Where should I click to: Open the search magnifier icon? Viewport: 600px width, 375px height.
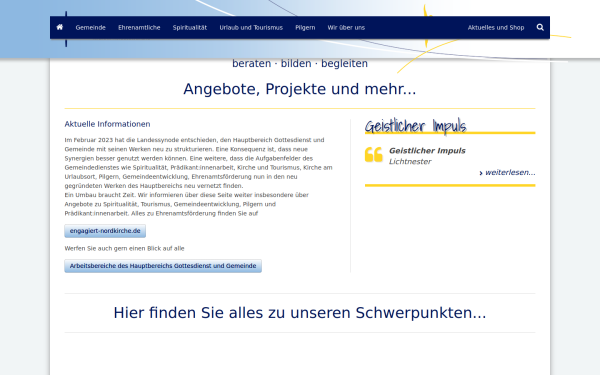(540, 27)
